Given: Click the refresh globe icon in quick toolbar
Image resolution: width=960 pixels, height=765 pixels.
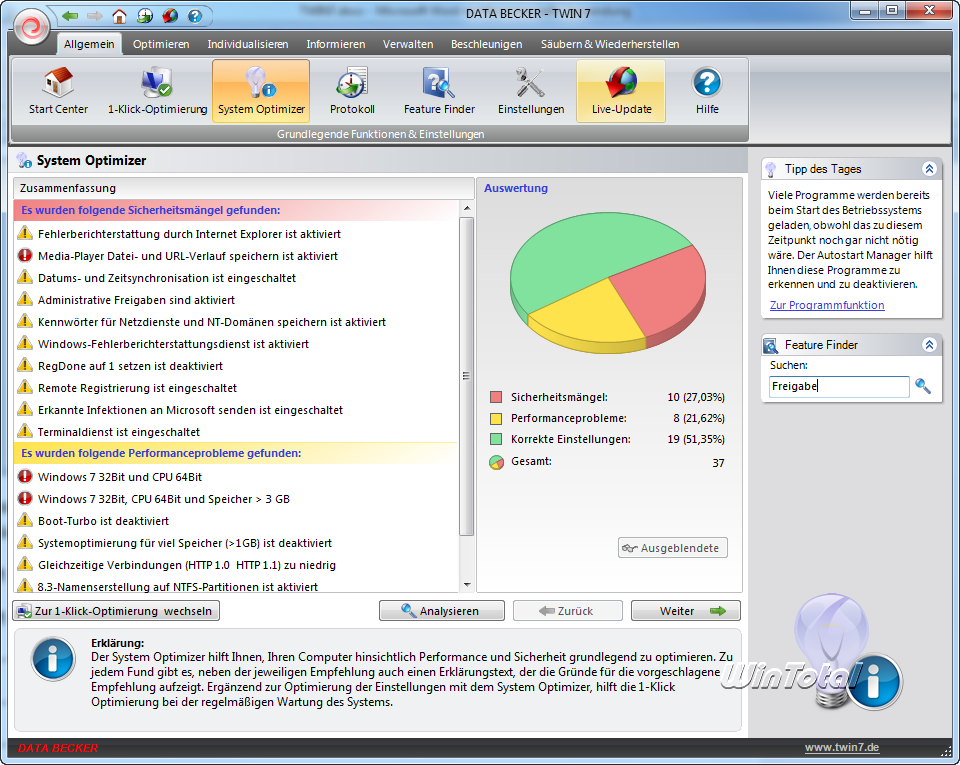Looking at the screenshot, I should pyautogui.click(x=144, y=15).
